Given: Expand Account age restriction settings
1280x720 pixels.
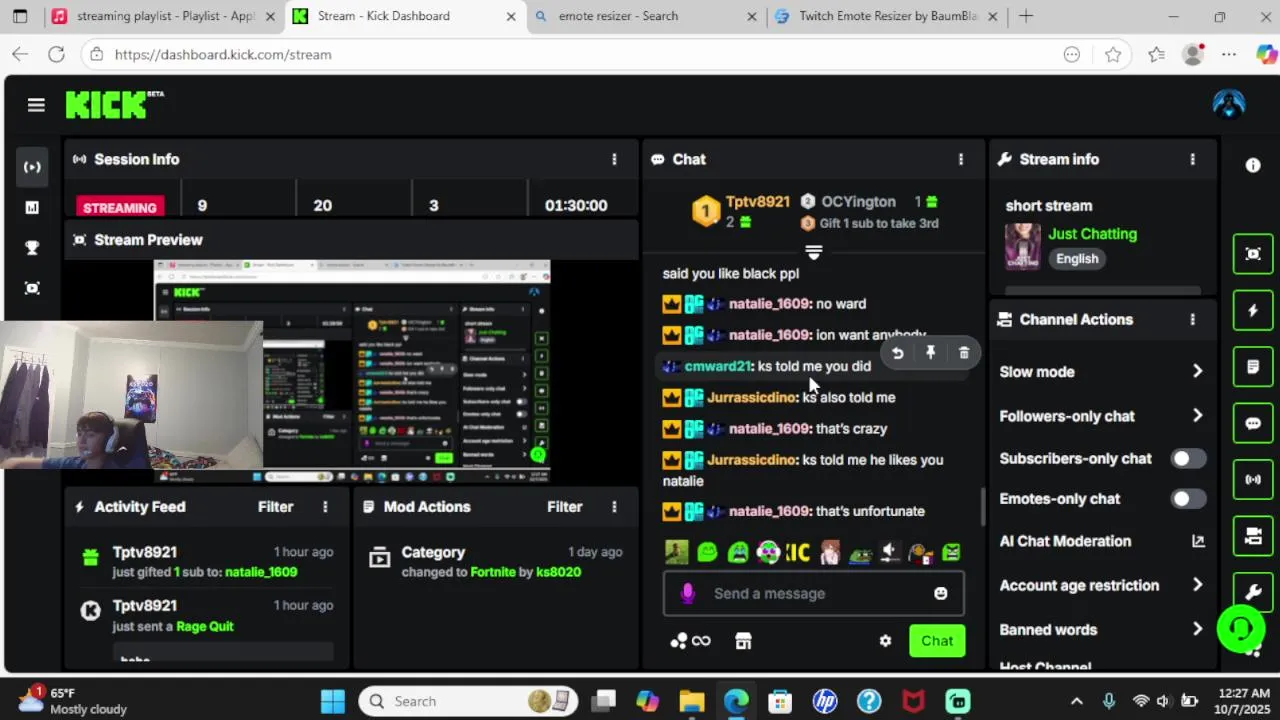Looking at the screenshot, I should (x=1197, y=585).
